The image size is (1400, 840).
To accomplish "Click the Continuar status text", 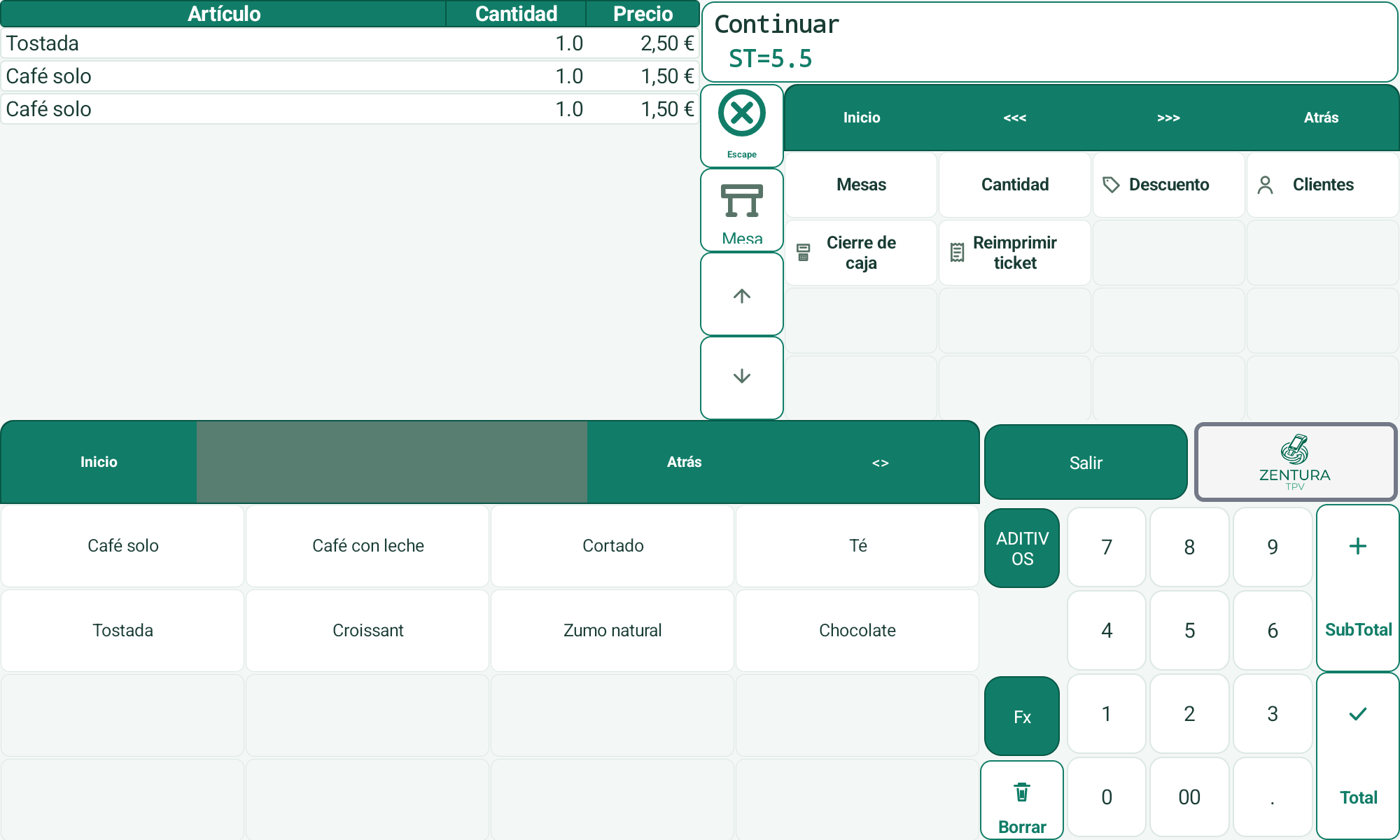I will (776, 24).
